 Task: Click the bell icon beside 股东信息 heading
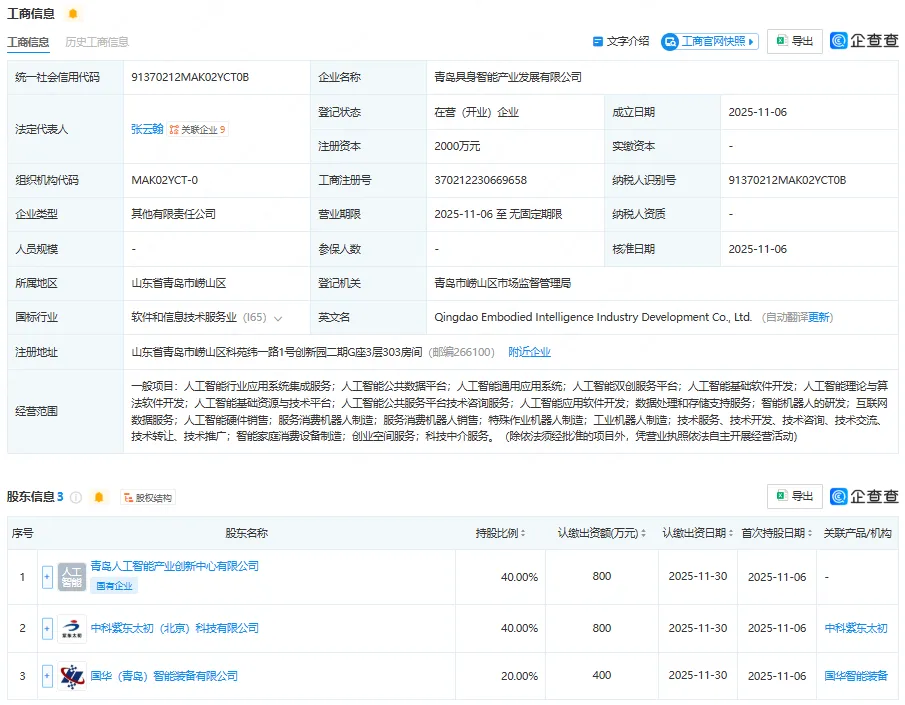click(x=98, y=497)
